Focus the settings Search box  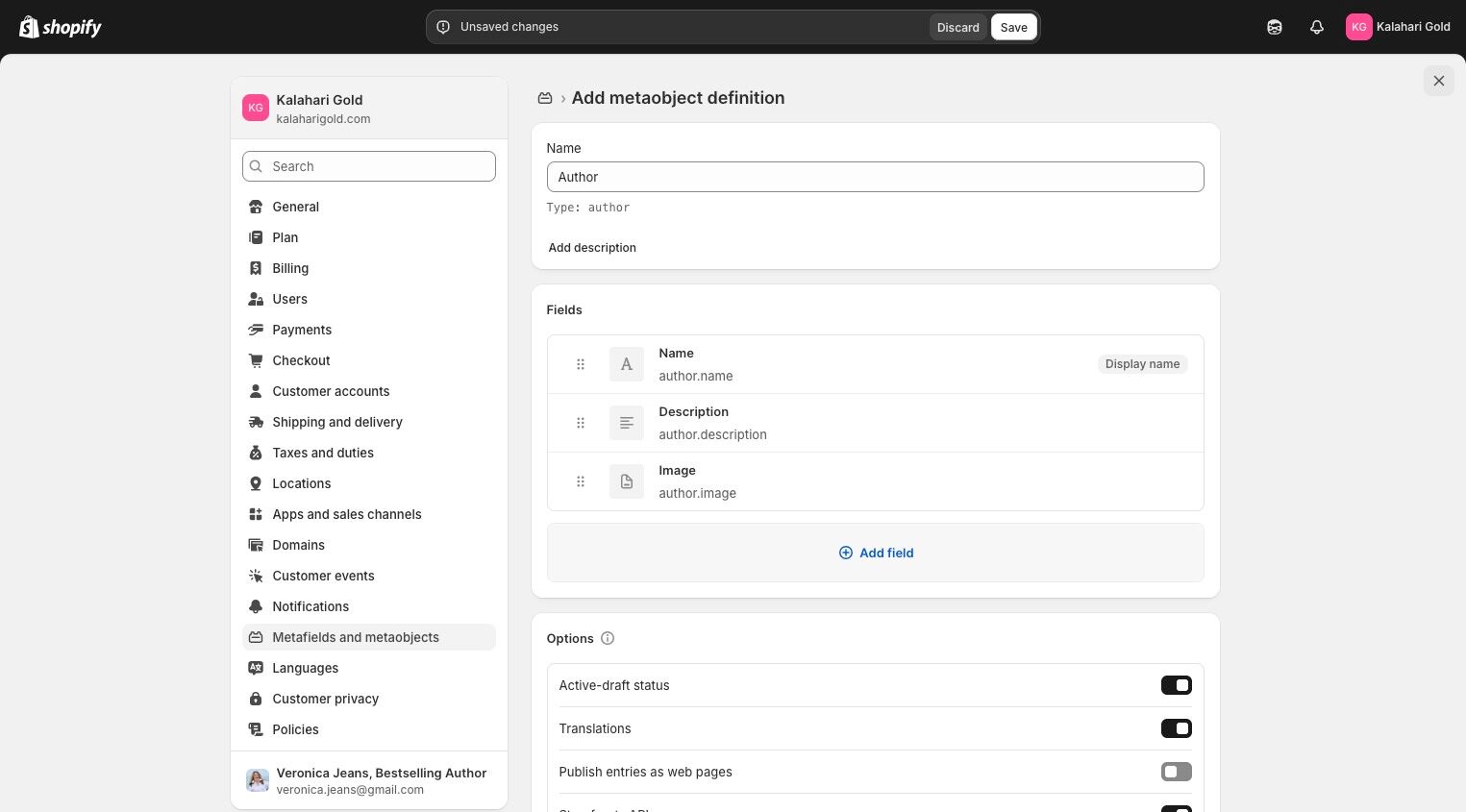coord(369,166)
